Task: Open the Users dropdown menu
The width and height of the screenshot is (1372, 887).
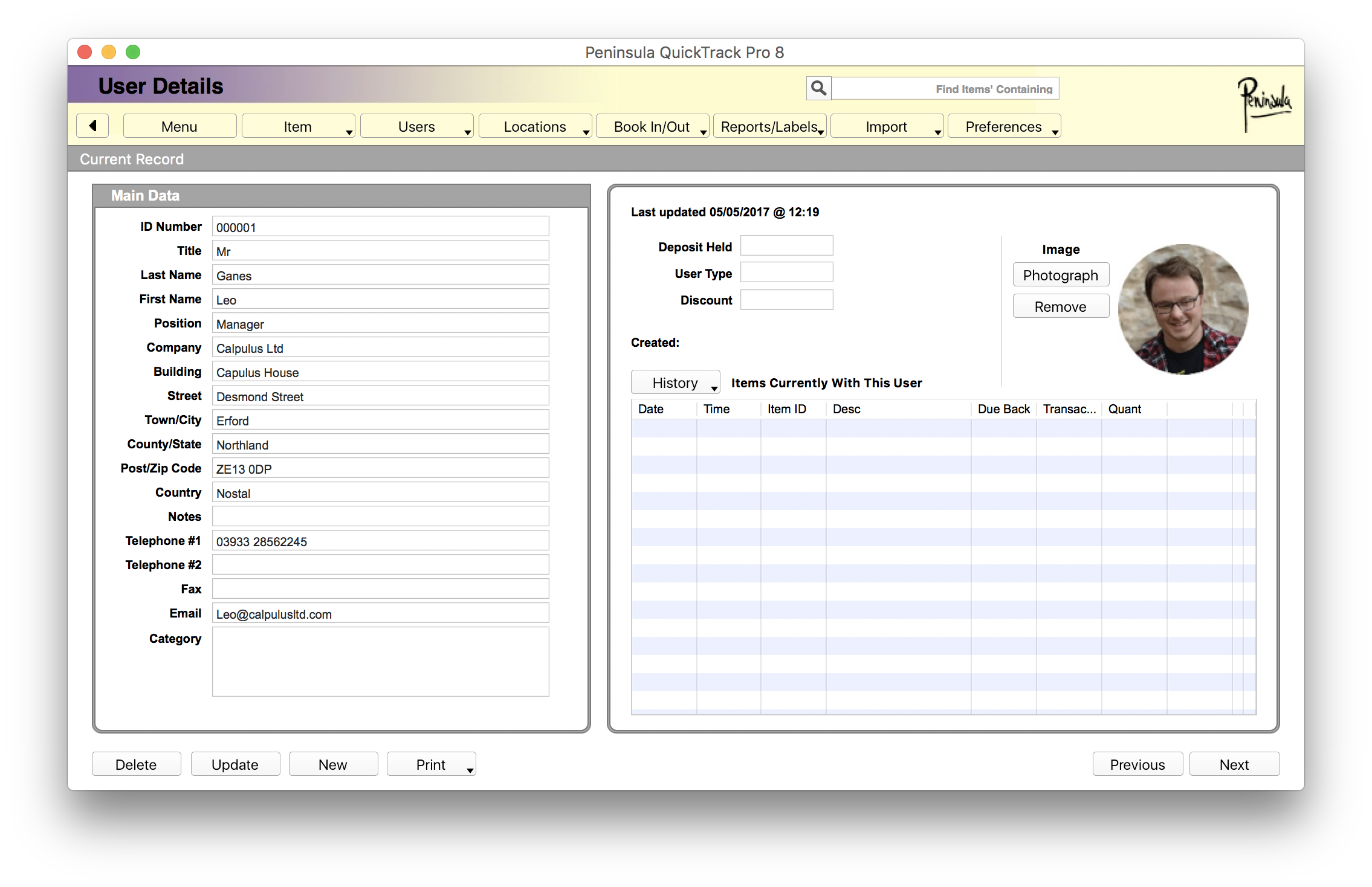Action: 416,126
